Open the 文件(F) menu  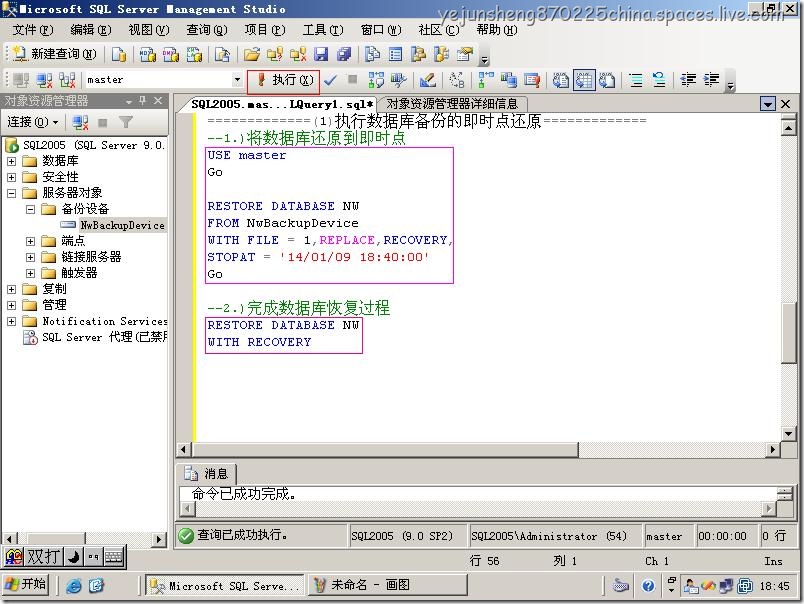(x=32, y=30)
